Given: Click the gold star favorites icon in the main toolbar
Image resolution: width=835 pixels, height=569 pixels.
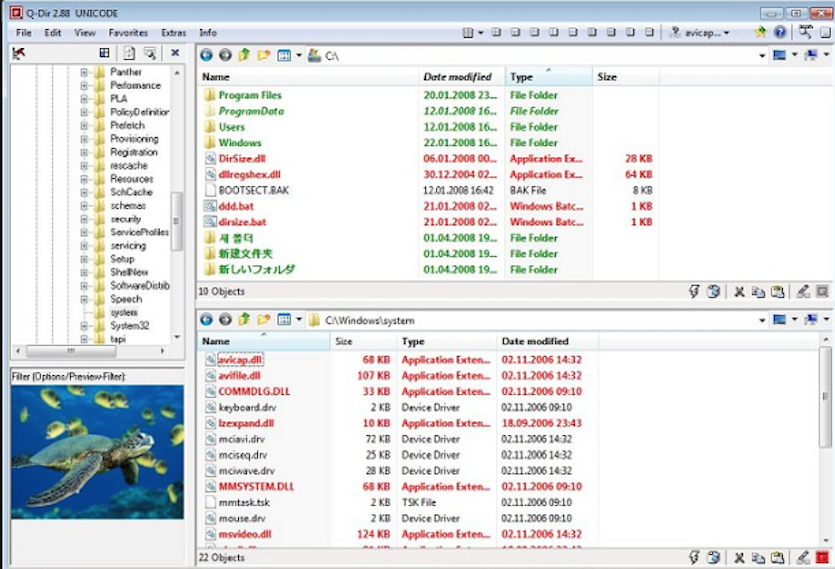Looking at the screenshot, I should (x=760, y=32).
